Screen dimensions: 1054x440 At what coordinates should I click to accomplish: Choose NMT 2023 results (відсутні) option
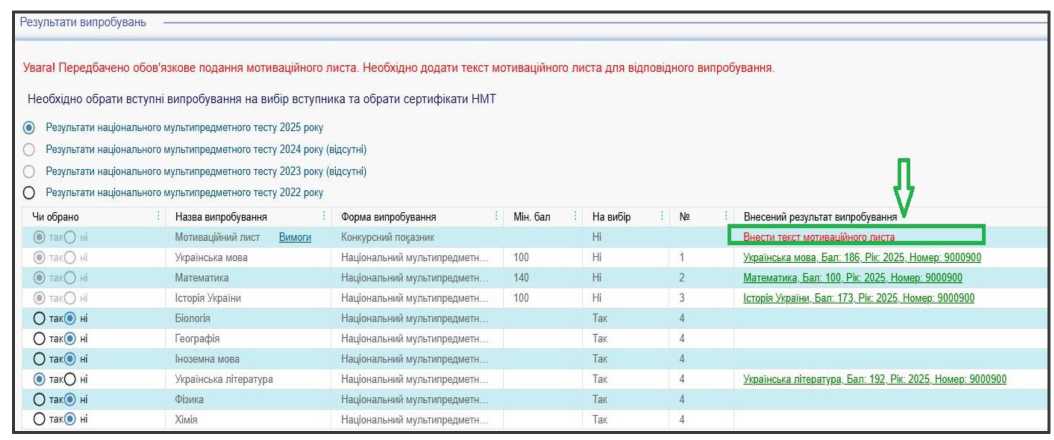click(x=29, y=171)
